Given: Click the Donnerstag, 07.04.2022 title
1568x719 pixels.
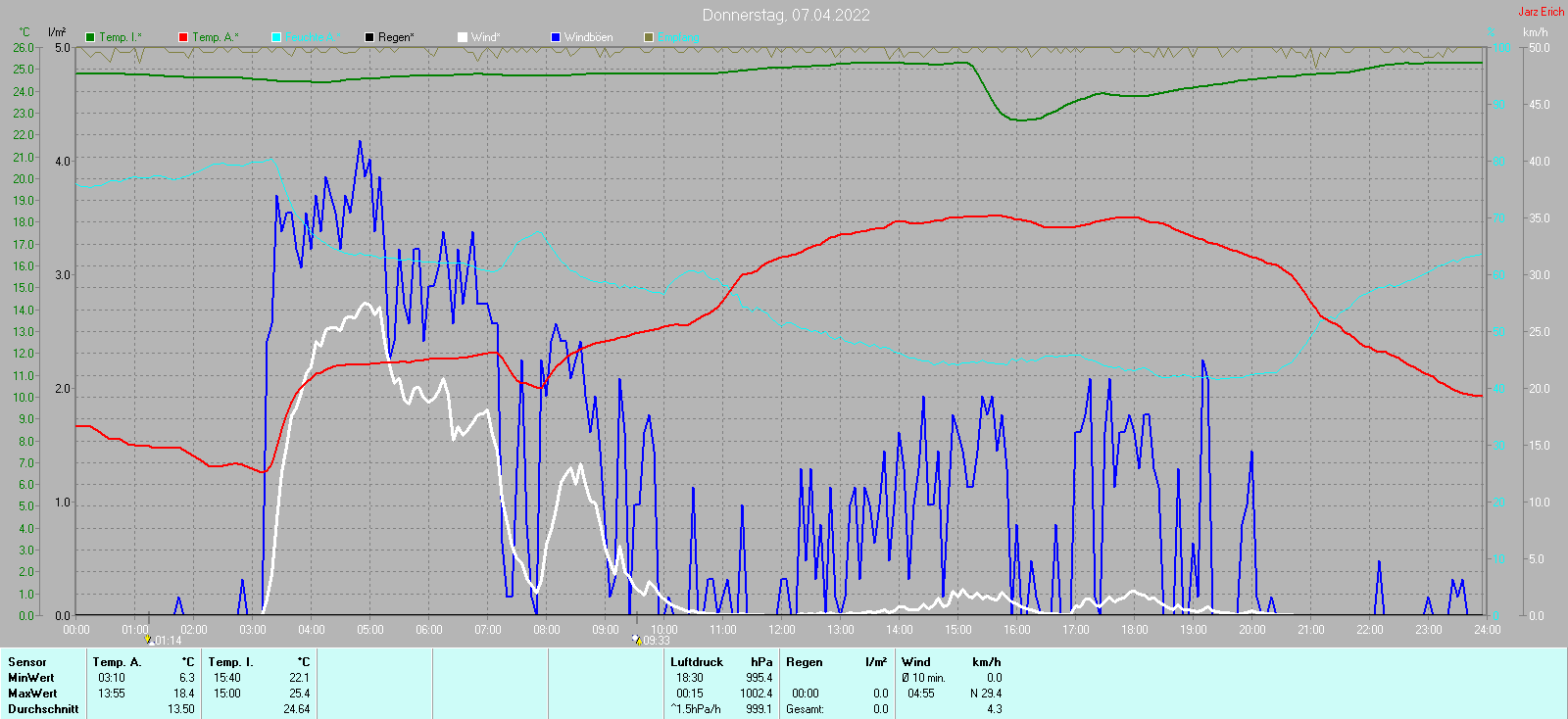Looking at the screenshot, I should [786, 15].
